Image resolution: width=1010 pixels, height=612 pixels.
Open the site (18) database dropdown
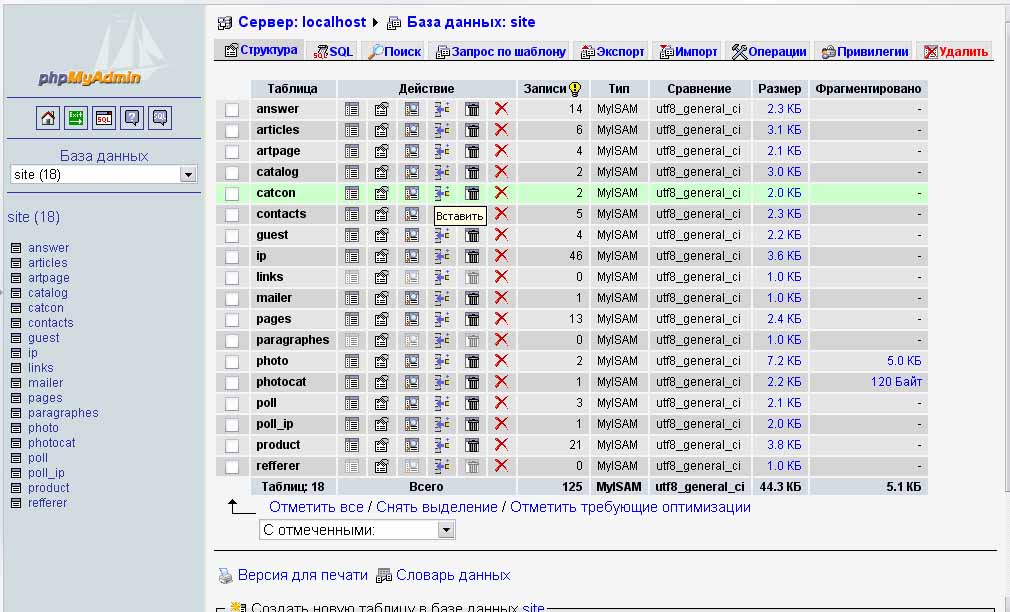pos(104,175)
